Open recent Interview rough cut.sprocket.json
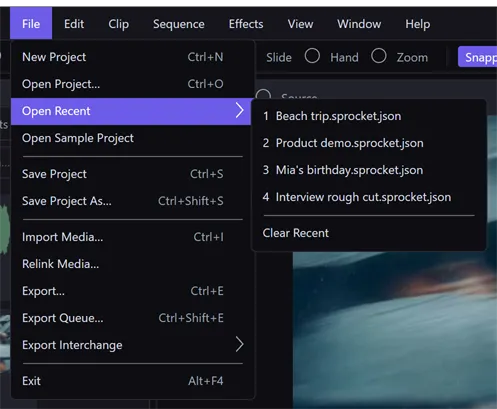497x409 pixels. click(x=368, y=197)
